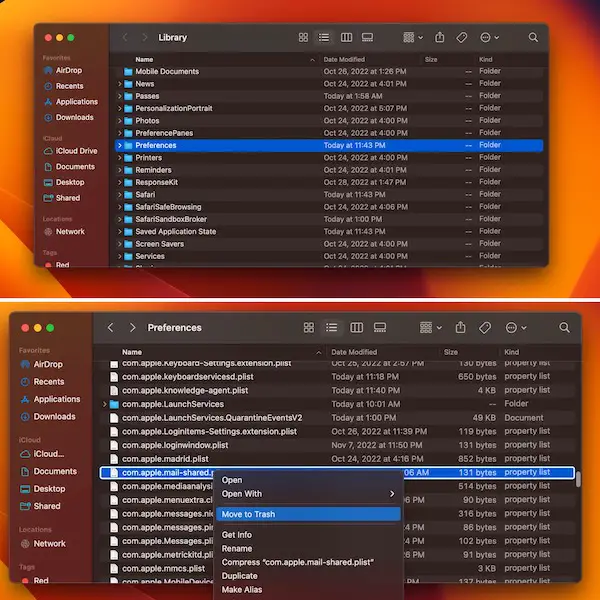The image size is (600, 600).
Task: Open group-by dropdown in Library window toolbar
Action: 412,37
